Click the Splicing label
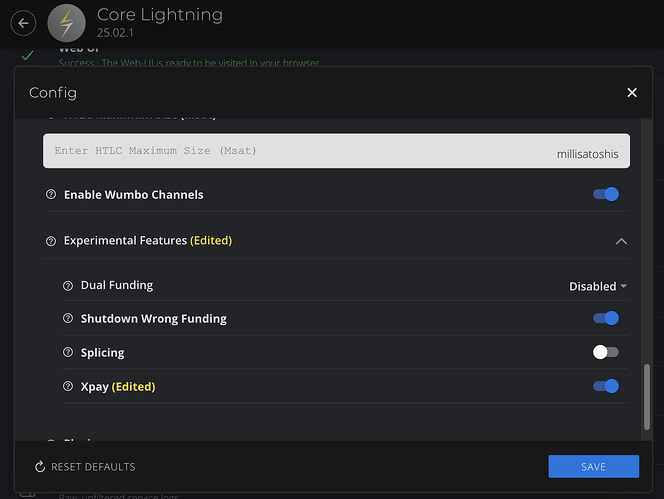 coord(102,352)
